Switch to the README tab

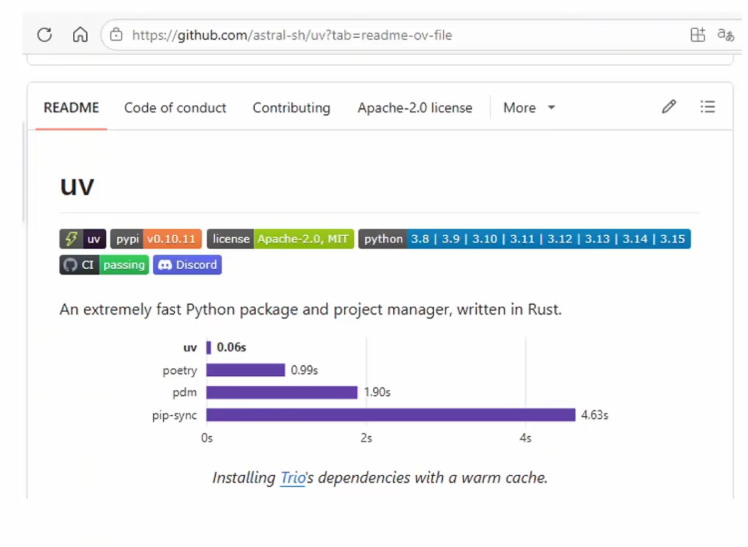(71, 108)
